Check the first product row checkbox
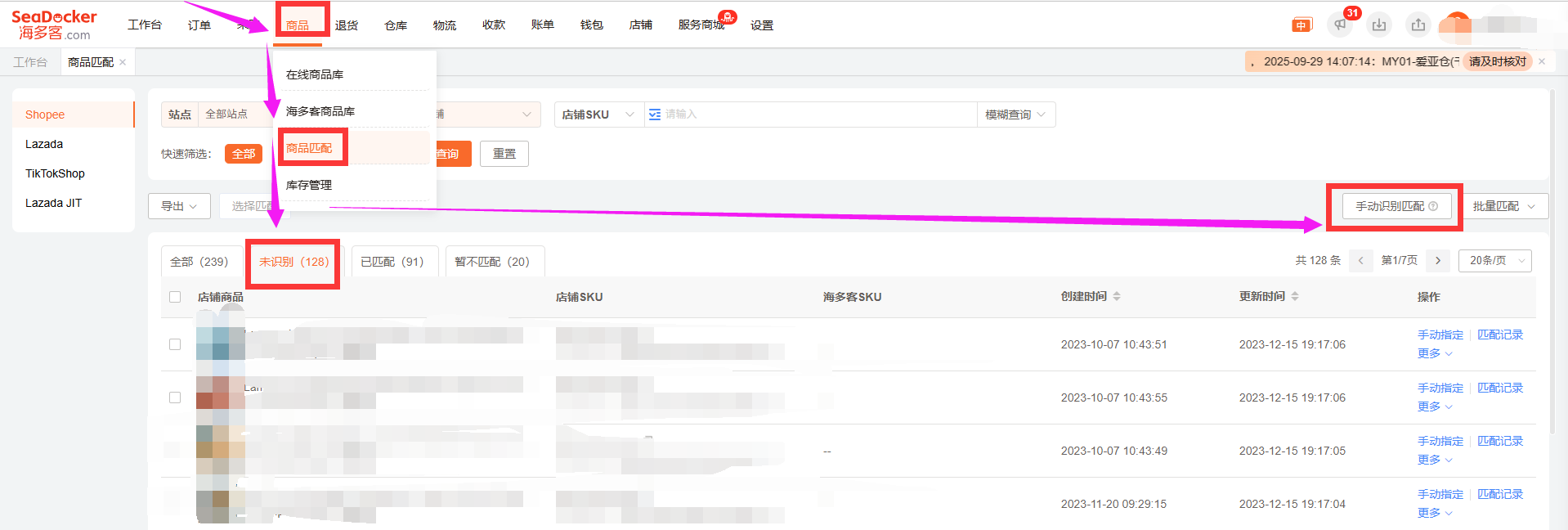The image size is (1568, 530). tap(175, 344)
